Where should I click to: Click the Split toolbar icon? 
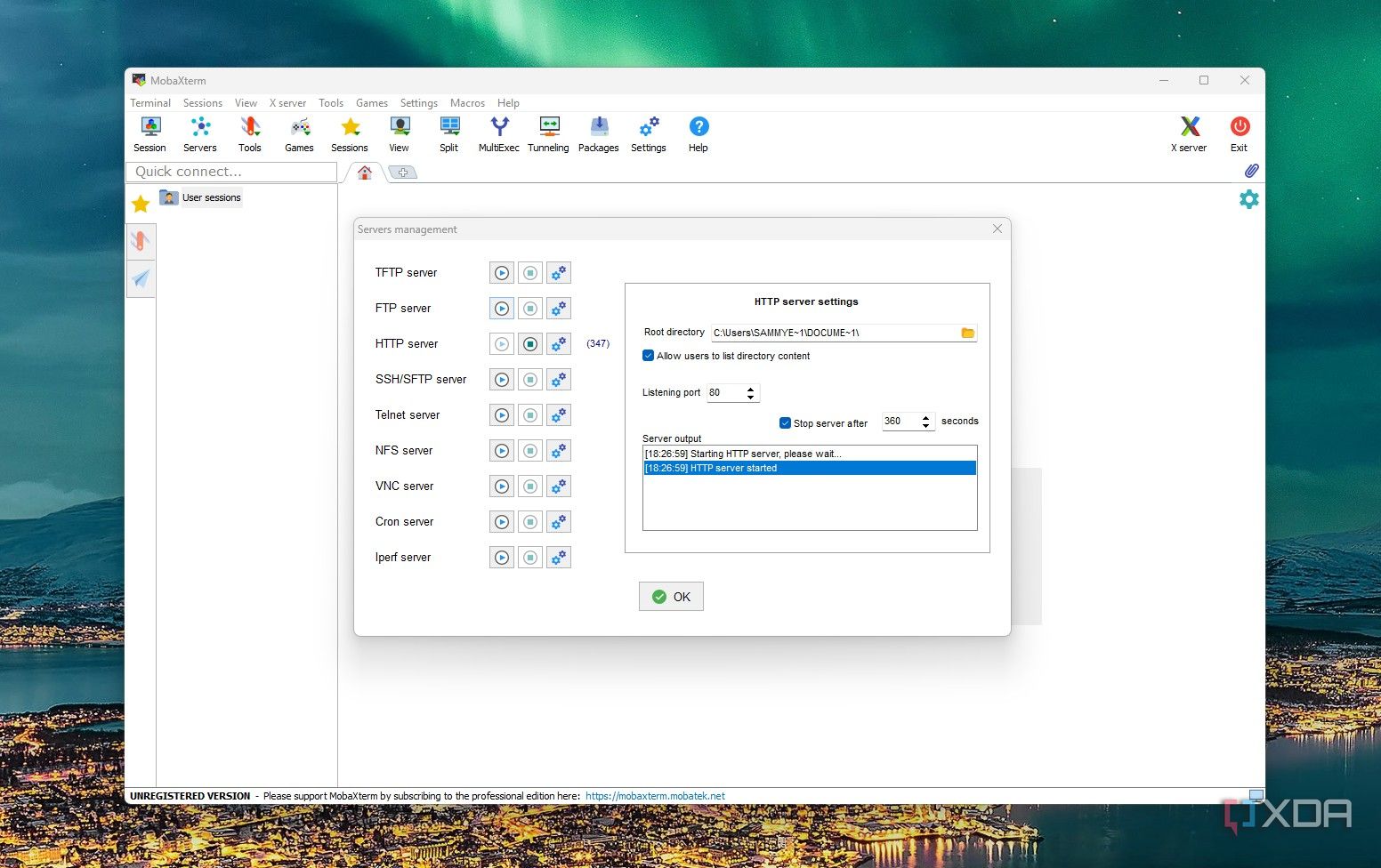pos(449,134)
